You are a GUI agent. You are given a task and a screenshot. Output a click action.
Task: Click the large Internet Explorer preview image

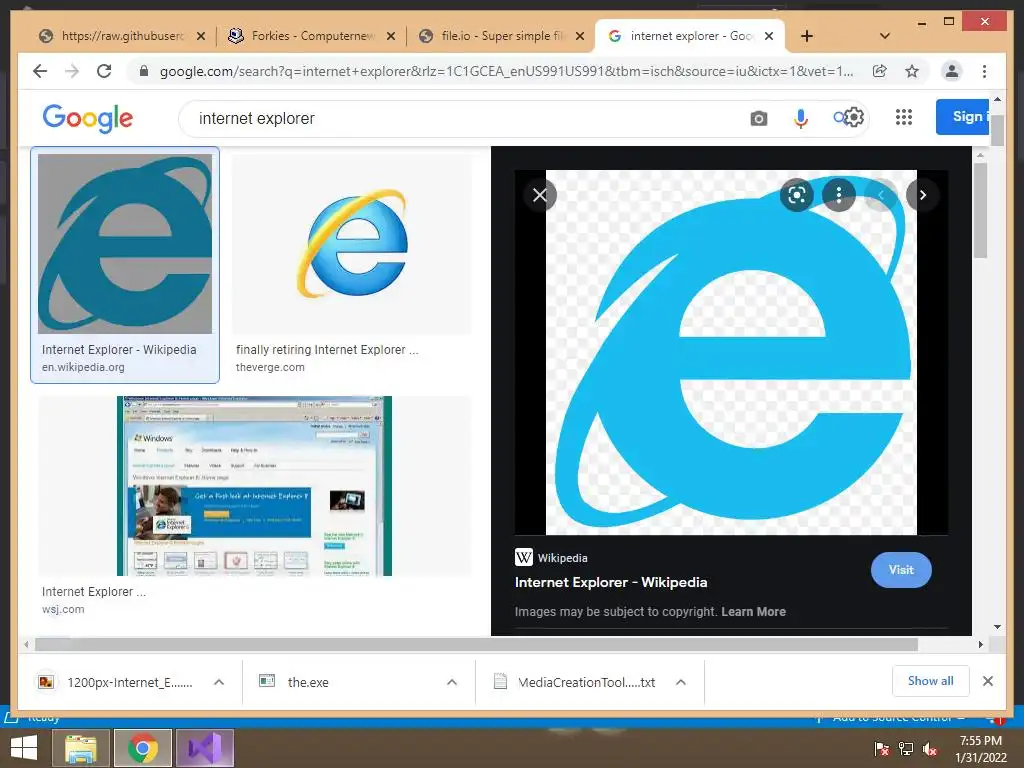click(731, 352)
